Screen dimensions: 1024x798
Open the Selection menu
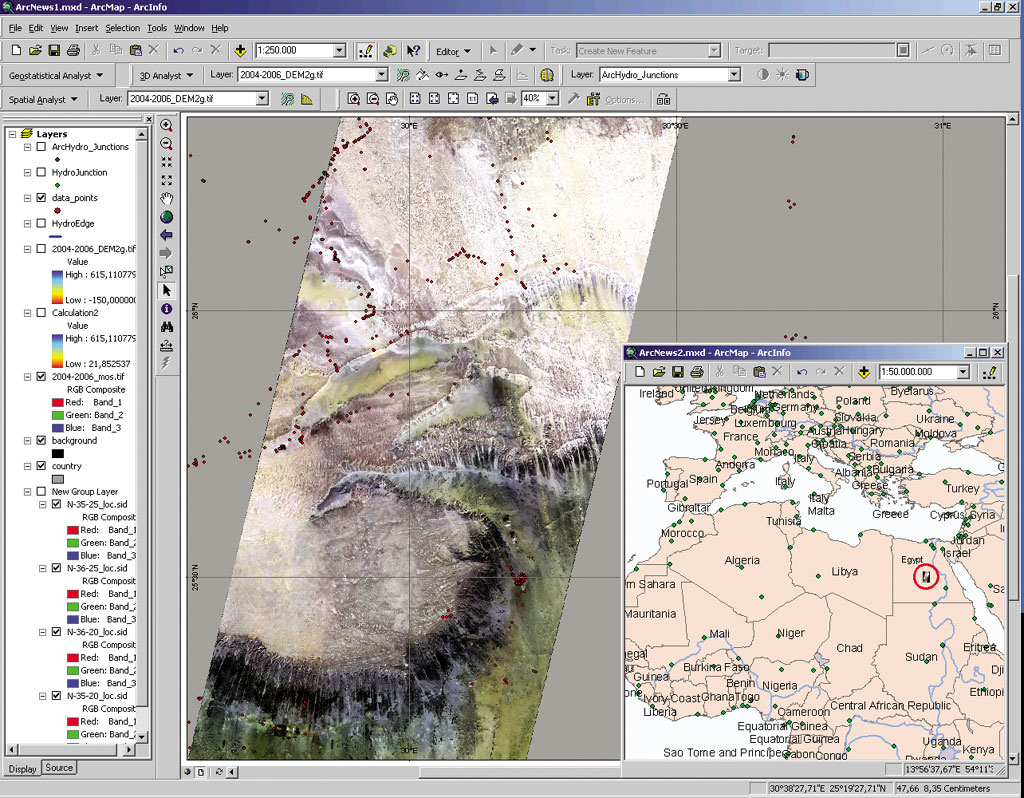(x=122, y=28)
